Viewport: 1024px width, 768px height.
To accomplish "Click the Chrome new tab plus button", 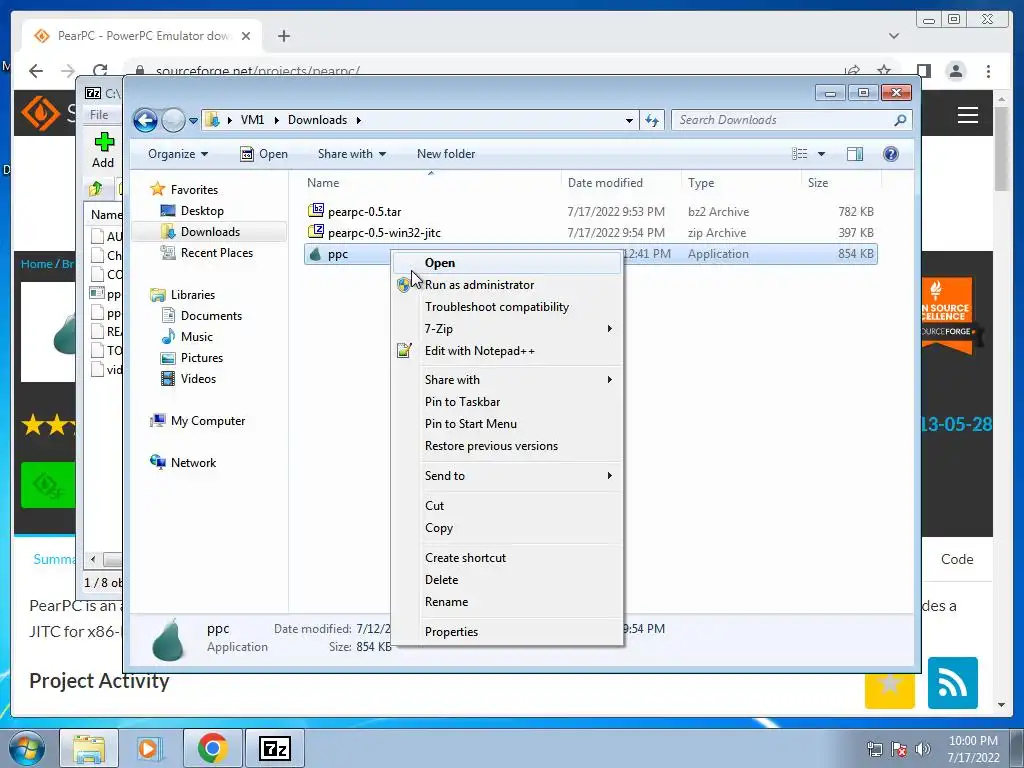I will pyautogui.click(x=283, y=36).
